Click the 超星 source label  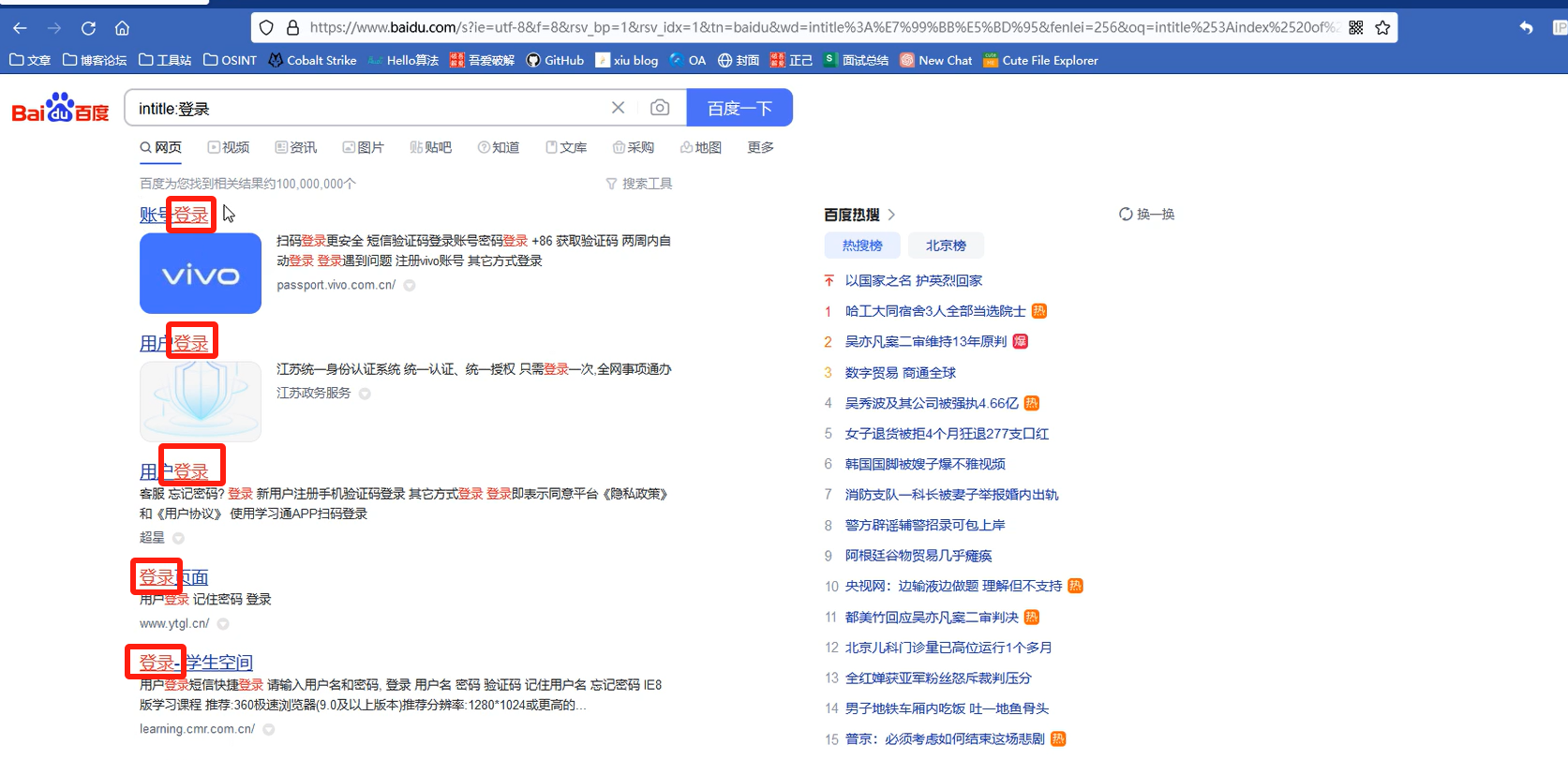[x=152, y=538]
